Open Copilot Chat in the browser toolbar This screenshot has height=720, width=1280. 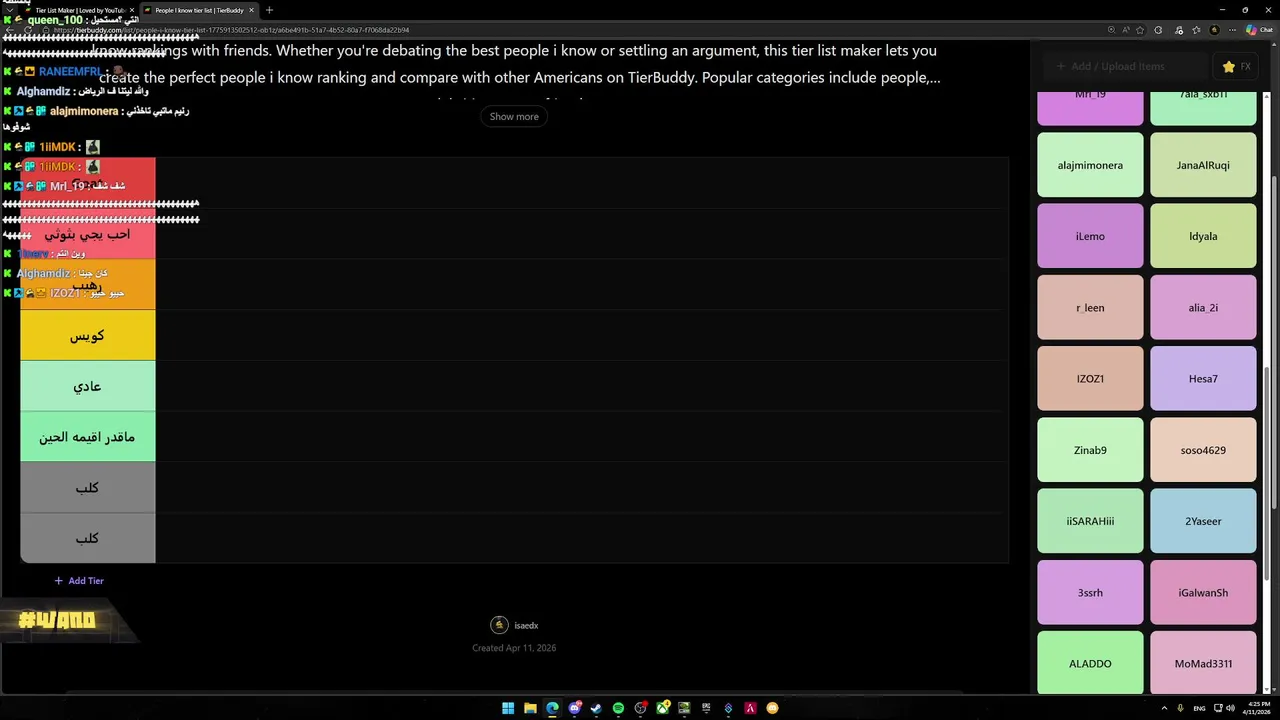pyautogui.click(x=1258, y=30)
